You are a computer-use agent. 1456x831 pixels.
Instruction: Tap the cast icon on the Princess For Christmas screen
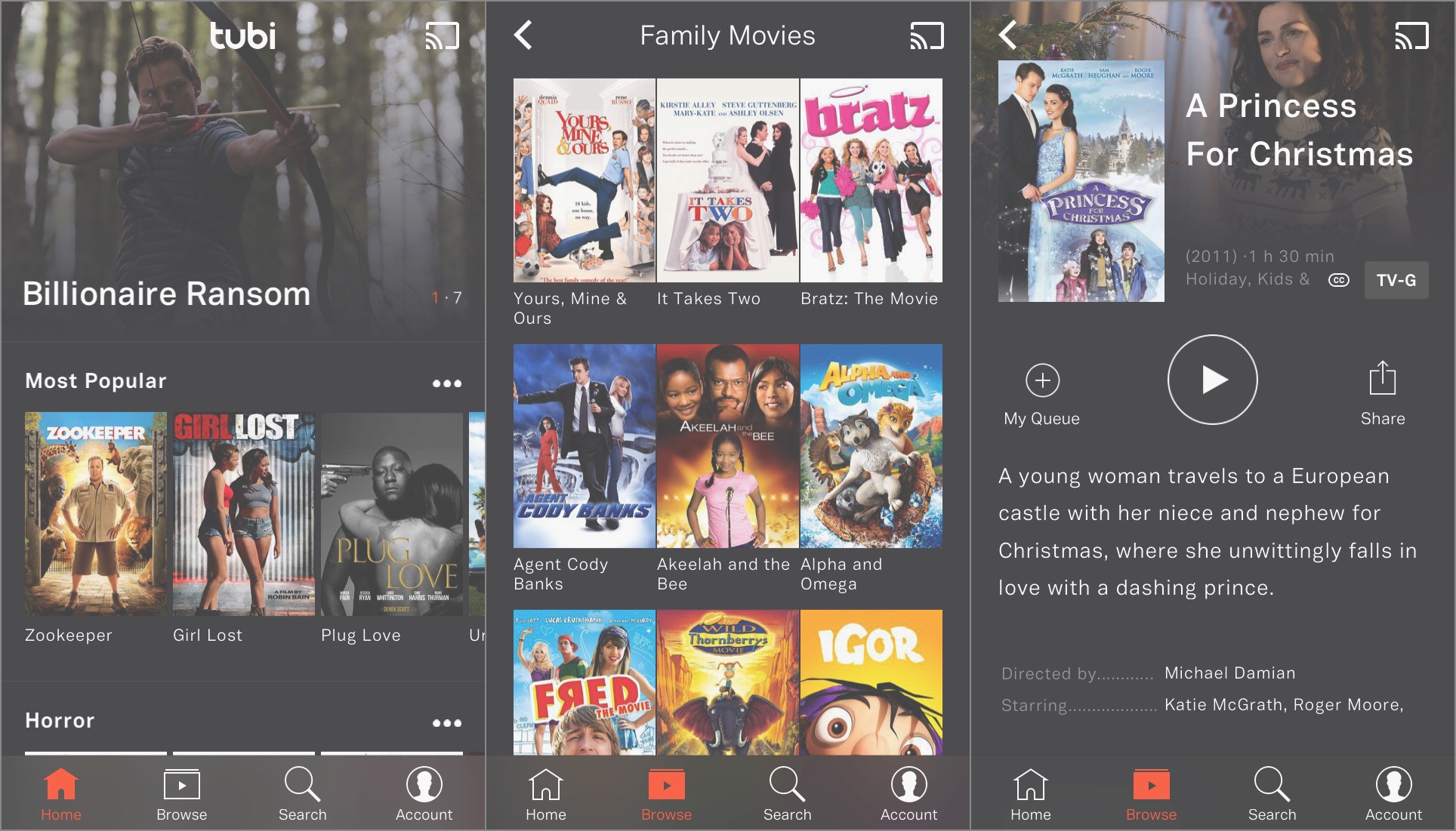tap(1411, 35)
